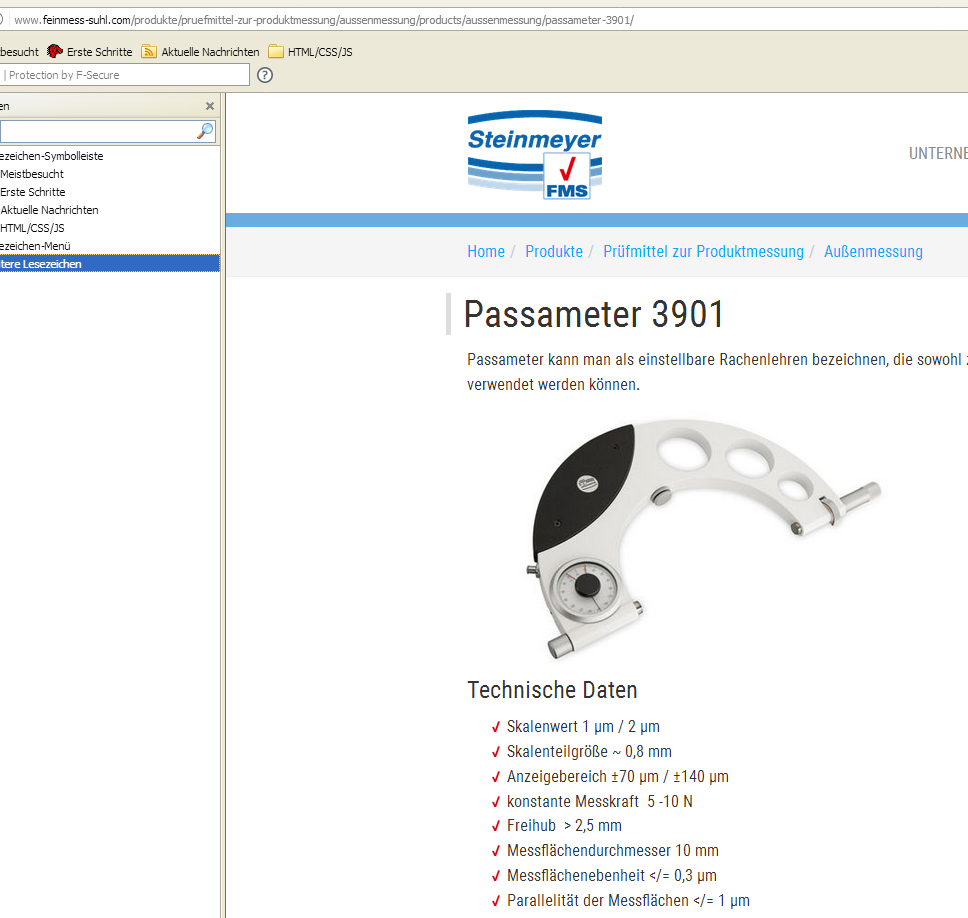Click the Passameter 3901 page heading
The height and width of the screenshot is (918, 968).
tap(593, 314)
